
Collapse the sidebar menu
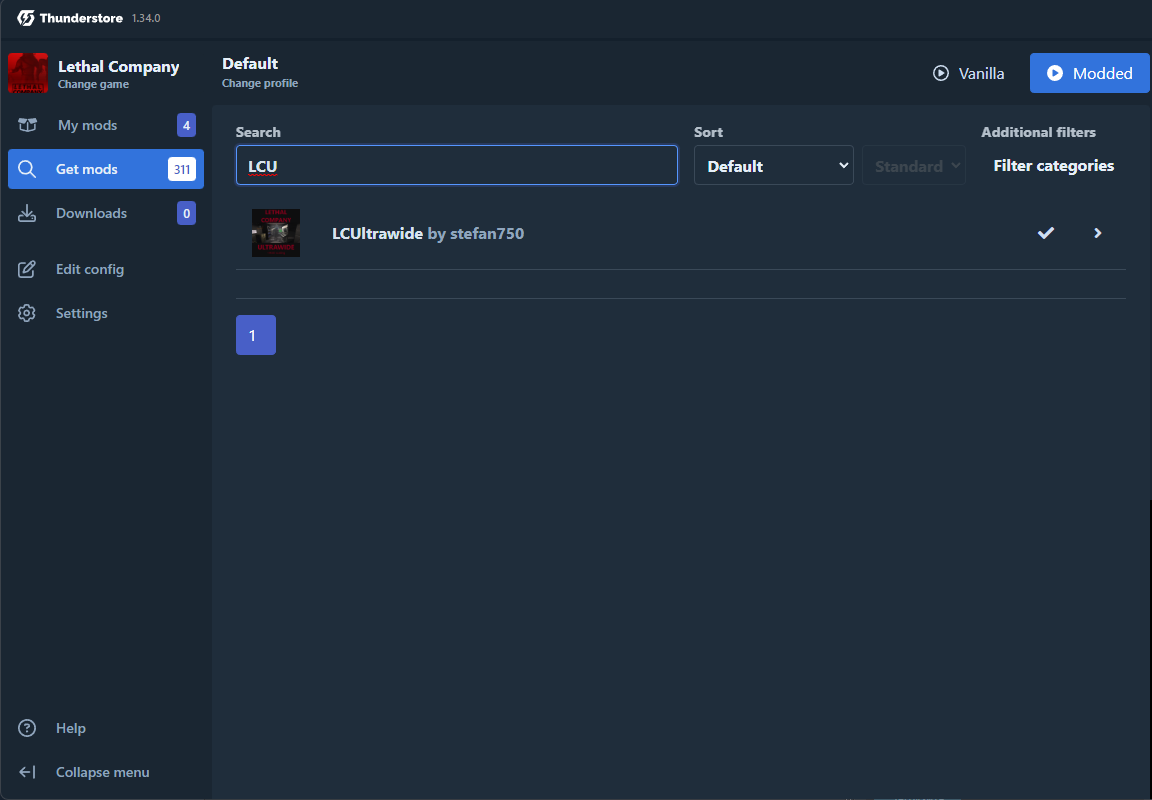click(106, 772)
